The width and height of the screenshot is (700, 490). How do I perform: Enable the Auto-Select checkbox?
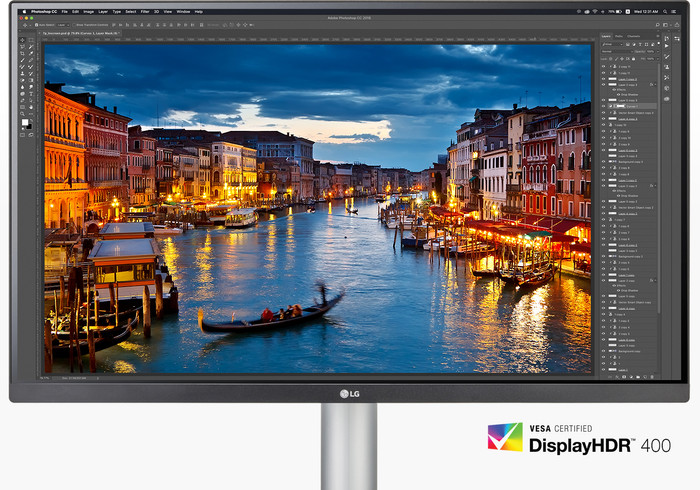(x=37, y=25)
